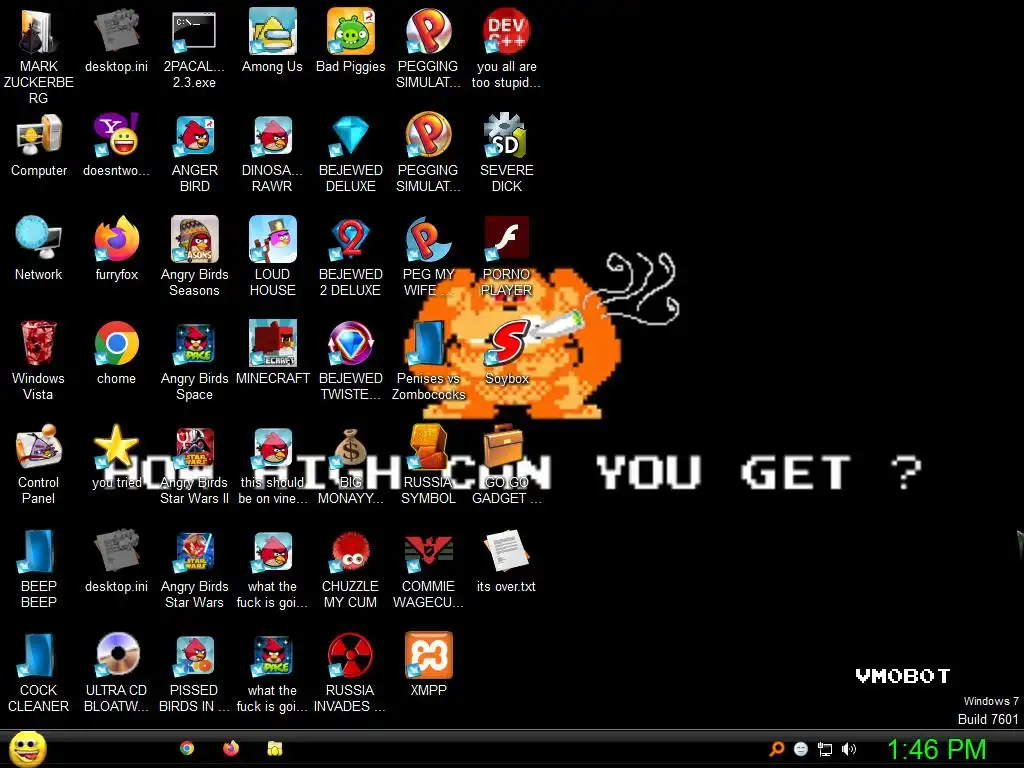The height and width of the screenshot is (768, 1024).
Task: Launch BEJEWED 2 DELUXE
Action: 351,239
